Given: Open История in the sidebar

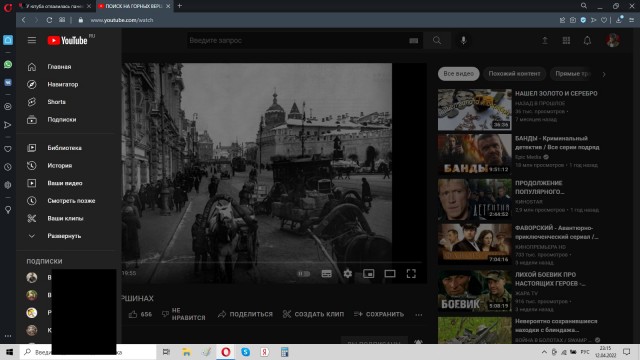Looking at the screenshot, I should point(60,165).
